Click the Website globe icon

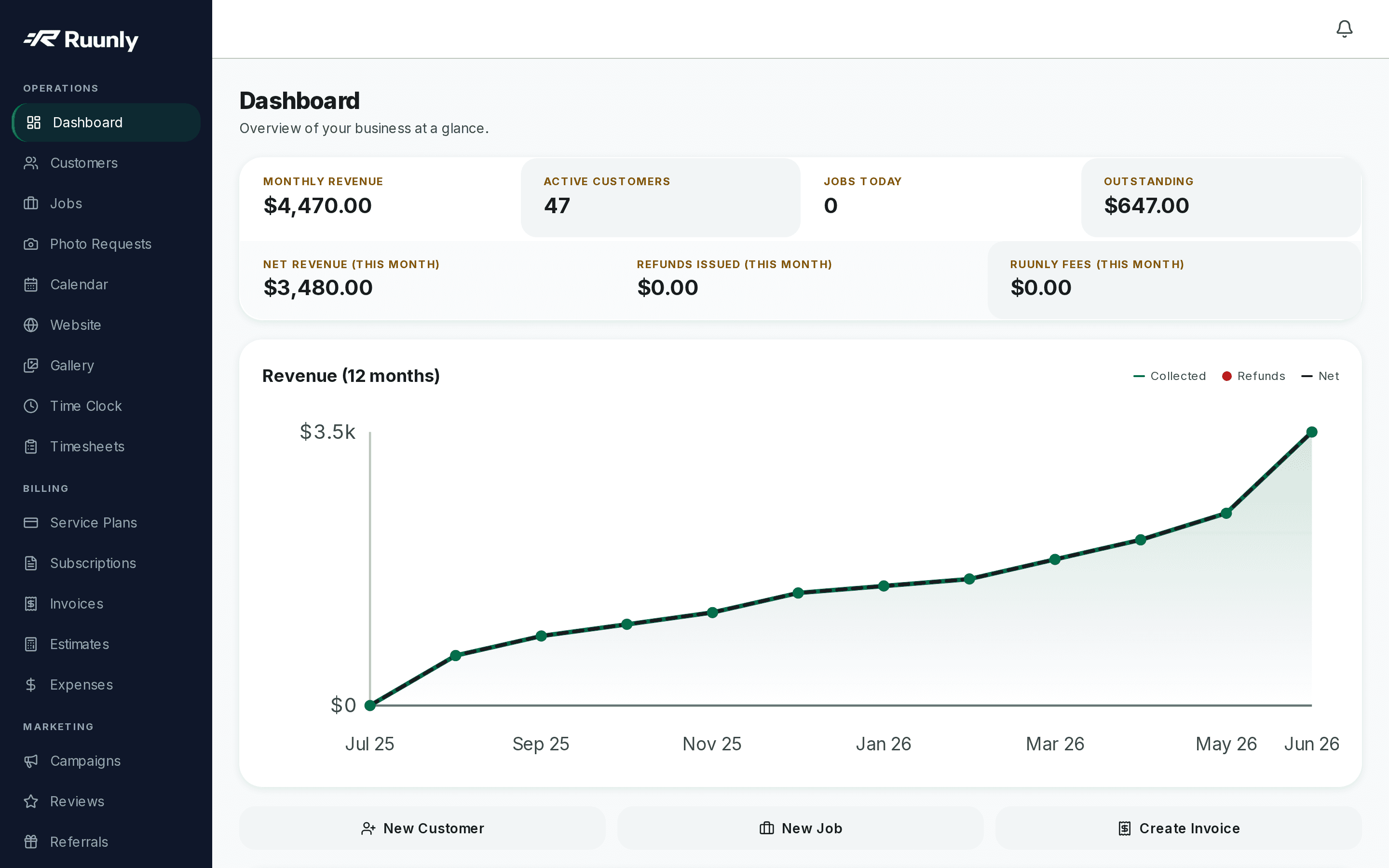coord(31,325)
